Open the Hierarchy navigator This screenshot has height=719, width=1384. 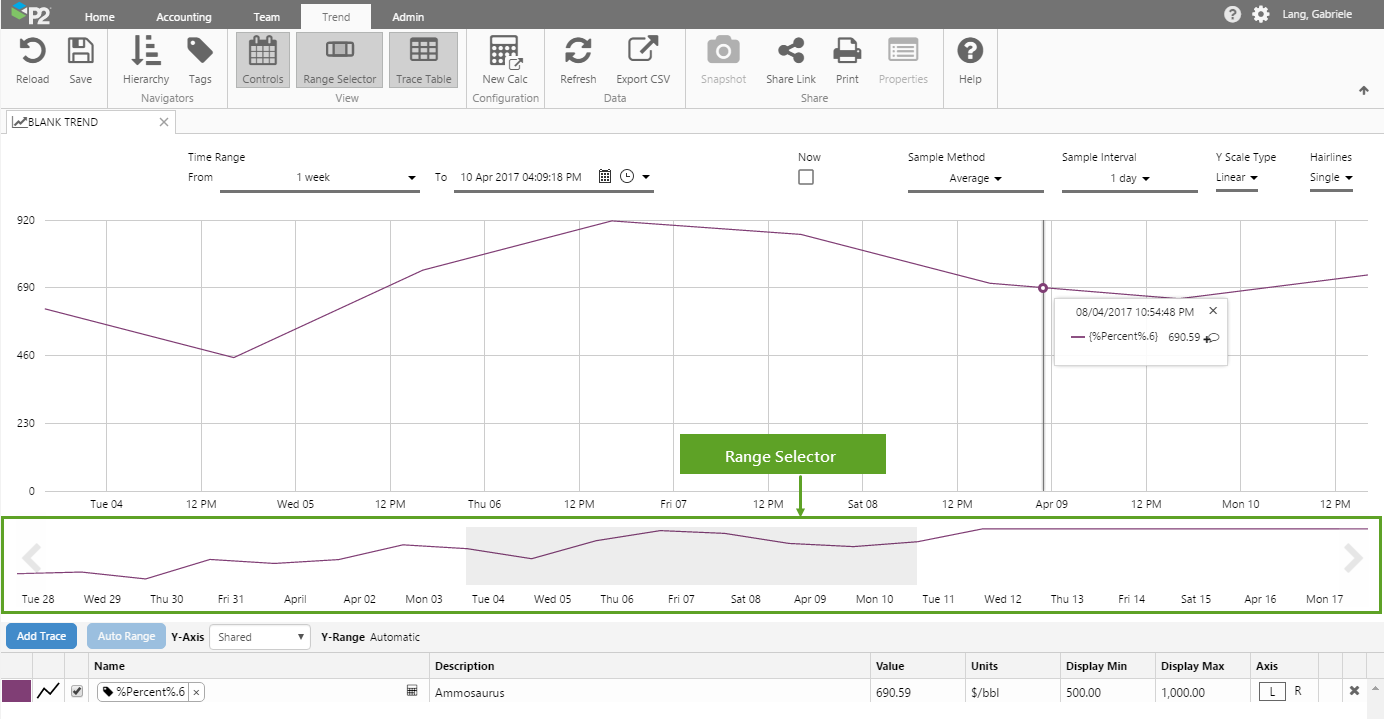(x=146, y=52)
